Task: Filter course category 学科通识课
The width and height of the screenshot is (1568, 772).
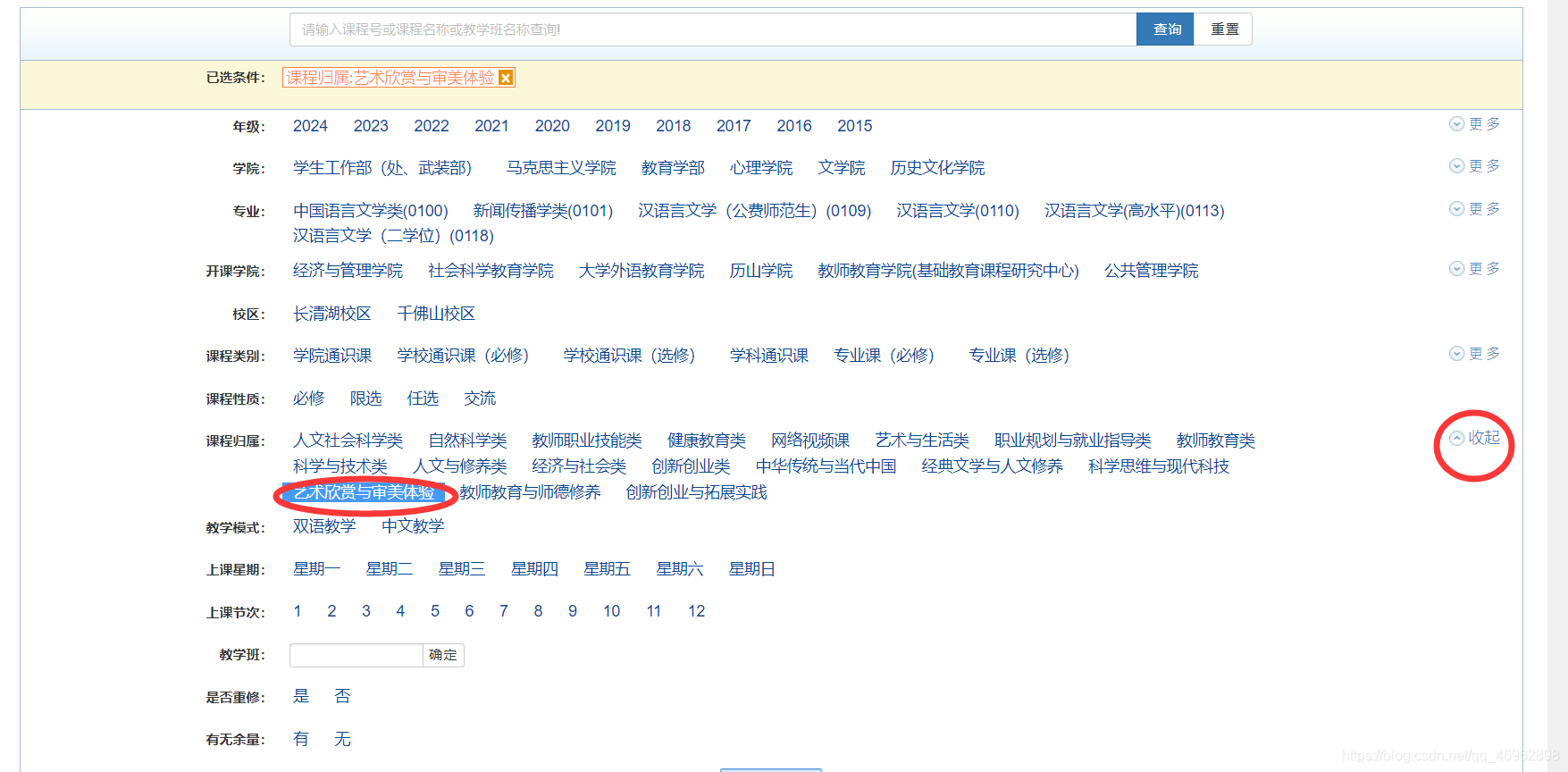Action: pyautogui.click(x=768, y=356)
